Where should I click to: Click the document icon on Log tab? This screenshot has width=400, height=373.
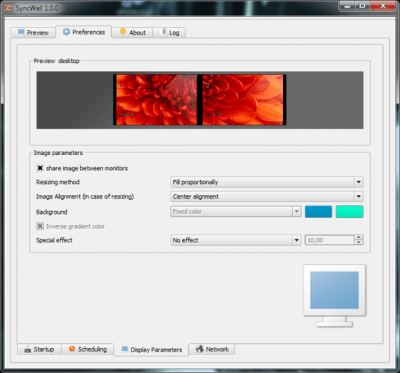pyautogui.click(x=164, y=32)
